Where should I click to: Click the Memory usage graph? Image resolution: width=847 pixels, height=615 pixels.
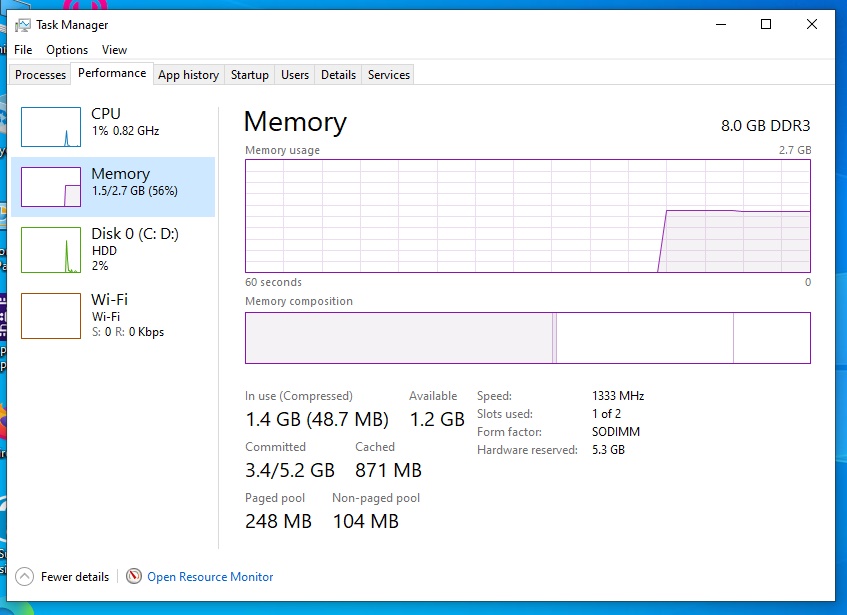(528, 216)
